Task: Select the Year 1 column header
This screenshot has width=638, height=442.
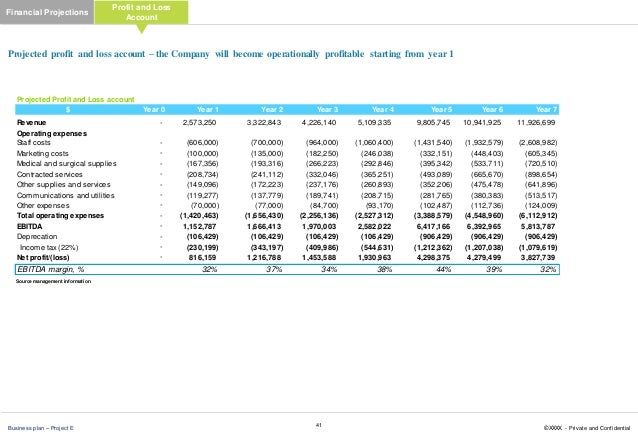Action: click(208, 109)
